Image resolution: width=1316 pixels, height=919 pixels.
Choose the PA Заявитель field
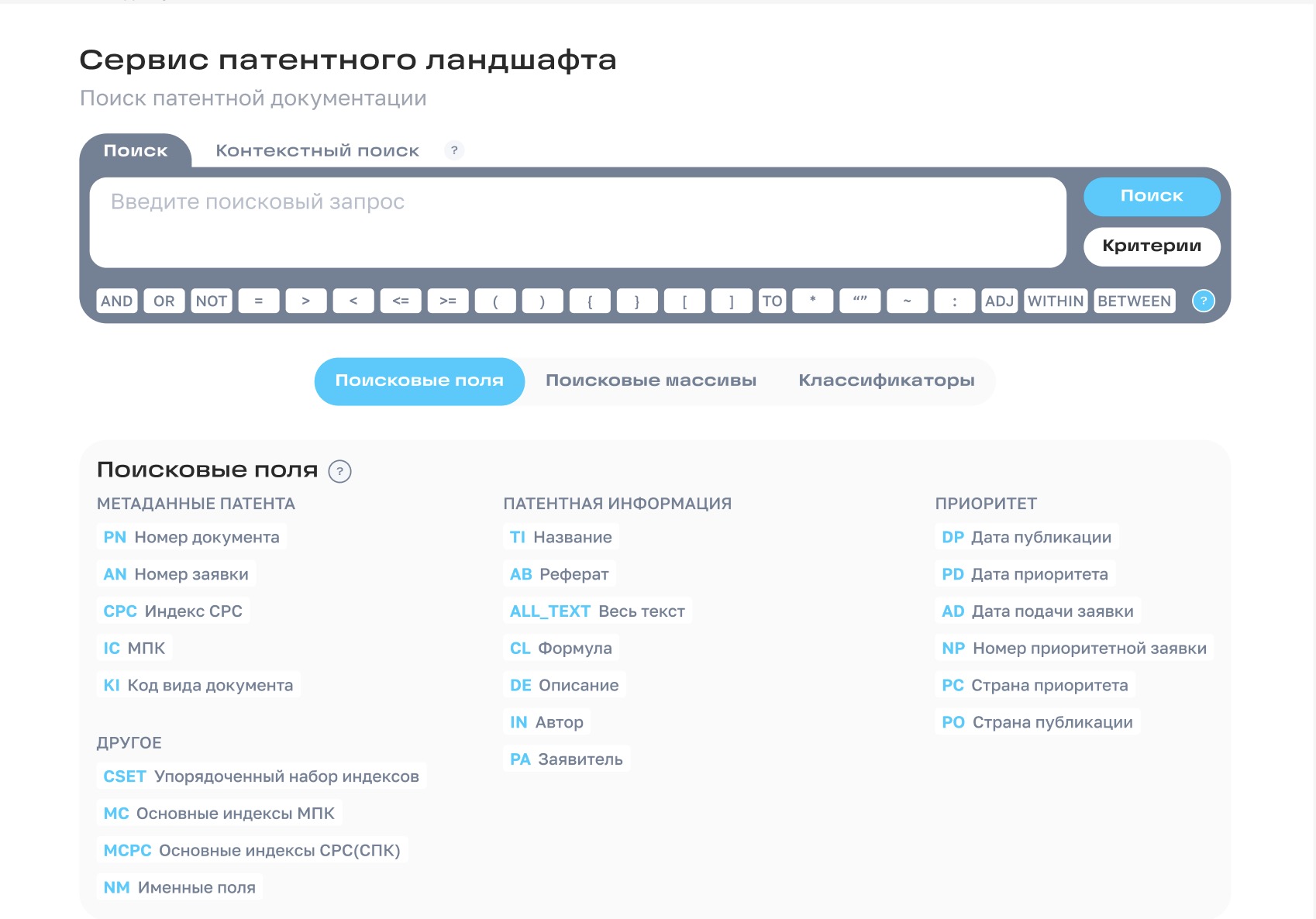[x=567, y=760]
